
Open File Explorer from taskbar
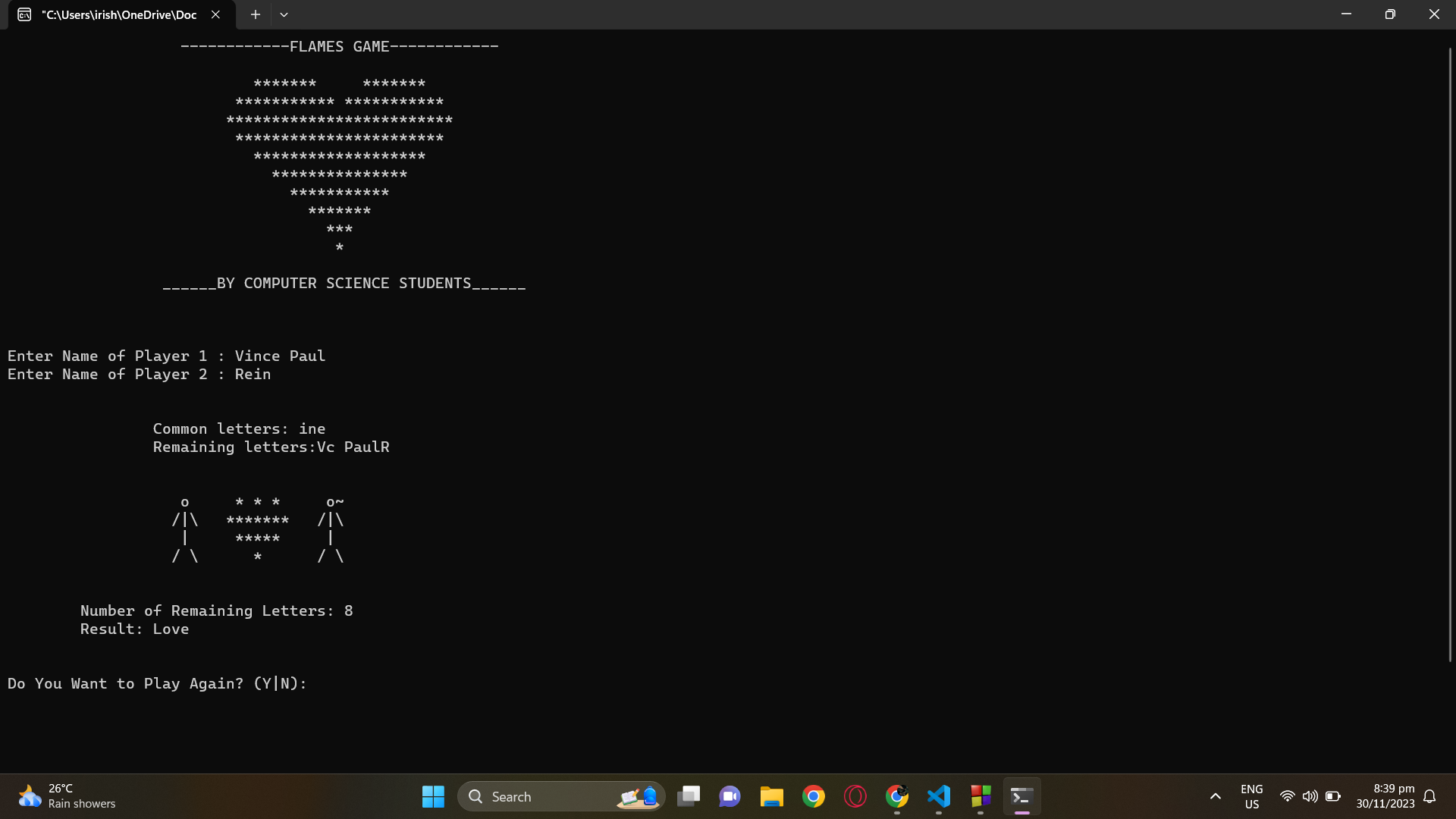coord(771,796)
